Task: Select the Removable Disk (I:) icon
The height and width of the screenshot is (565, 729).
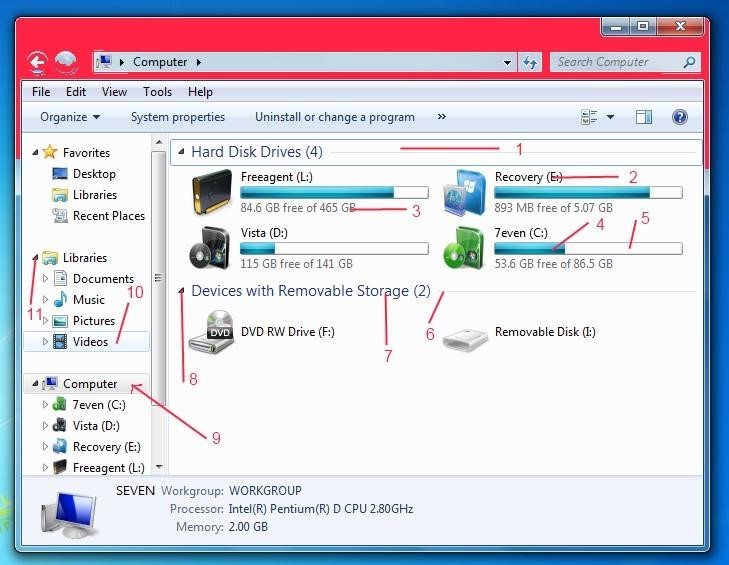Action: pyautogui.click(x=465, y=334)
